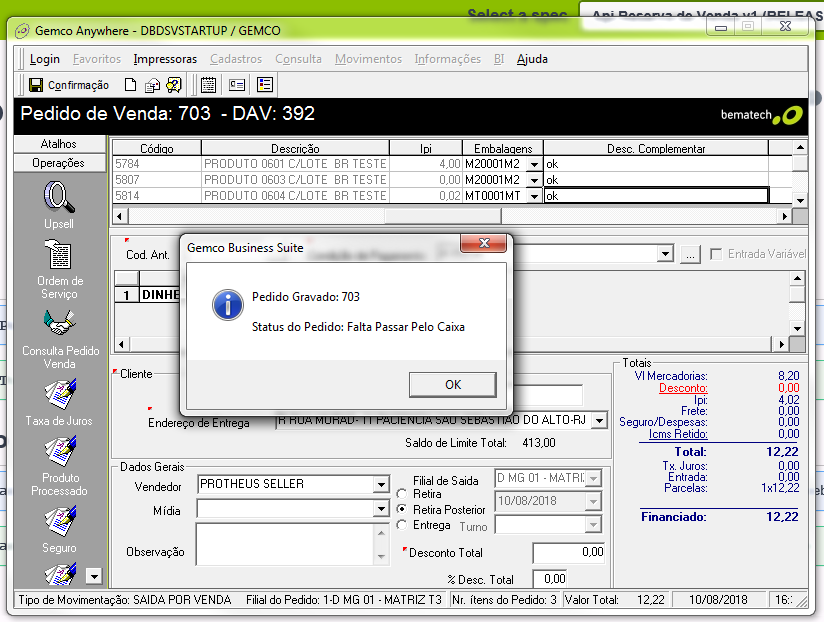Viewport: 824px width, 622px height.
Task: Open the Informações menu
Action: (x=448, y=59)
